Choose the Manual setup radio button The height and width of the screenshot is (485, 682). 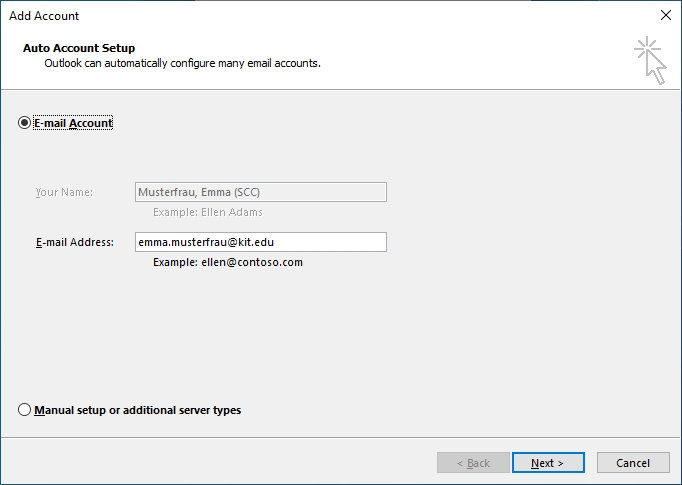(25, 410)
